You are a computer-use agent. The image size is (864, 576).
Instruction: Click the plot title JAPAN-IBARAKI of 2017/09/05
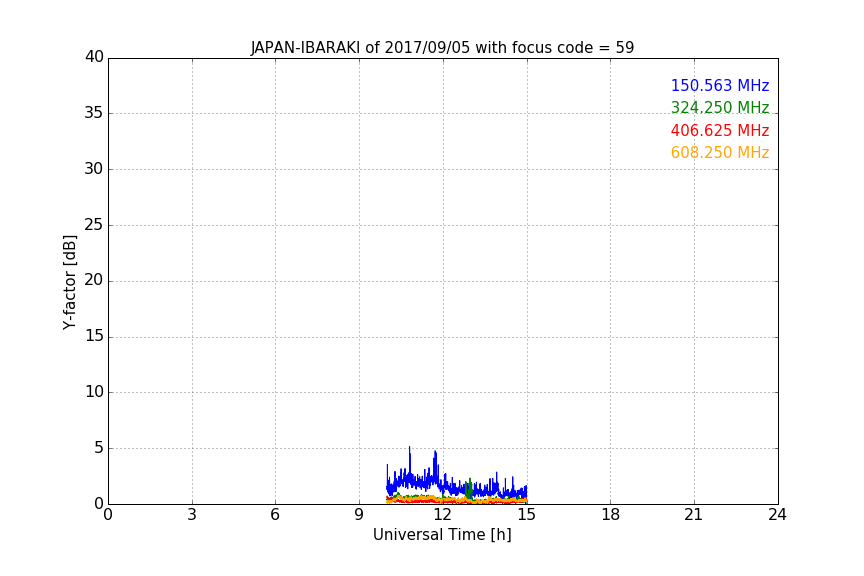442,47
